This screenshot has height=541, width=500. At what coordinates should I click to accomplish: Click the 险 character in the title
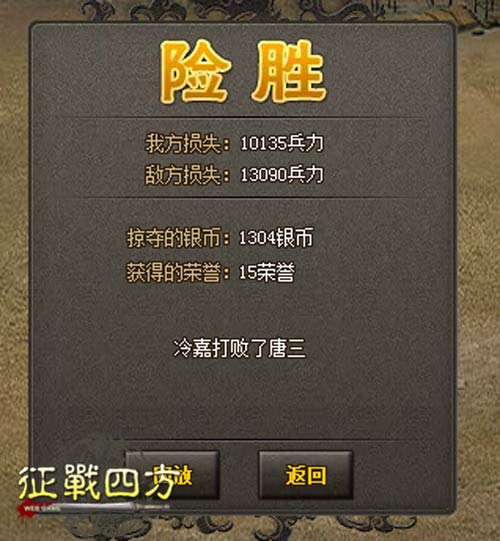tap(195, 72)
